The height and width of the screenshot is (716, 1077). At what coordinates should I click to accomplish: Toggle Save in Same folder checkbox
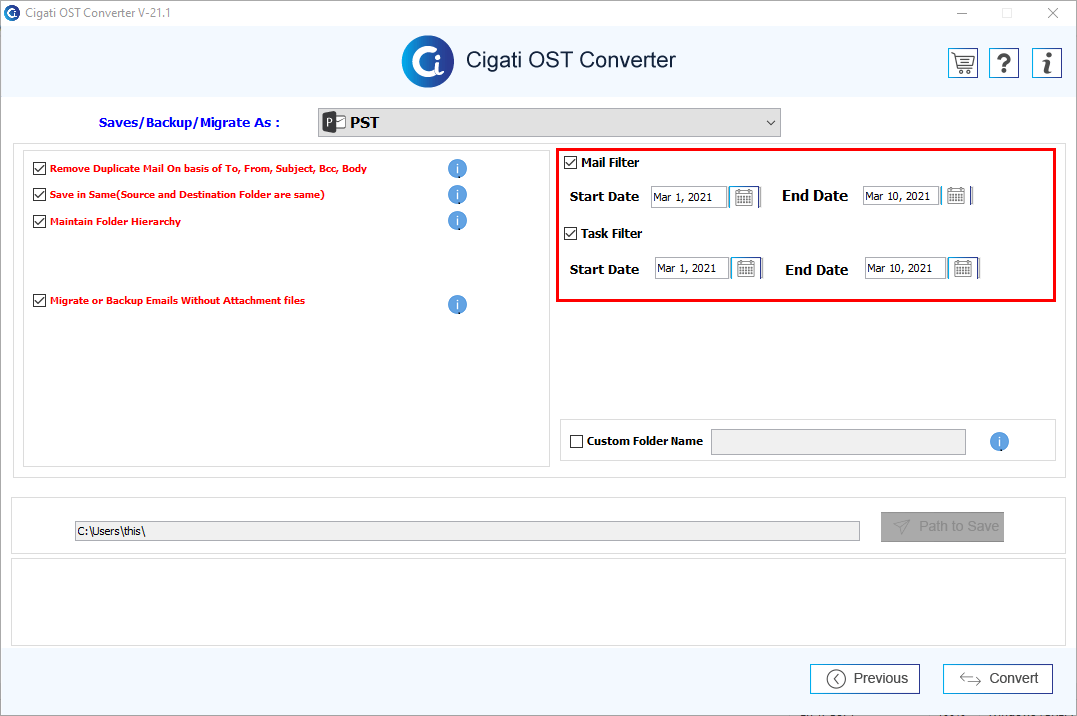39,194
